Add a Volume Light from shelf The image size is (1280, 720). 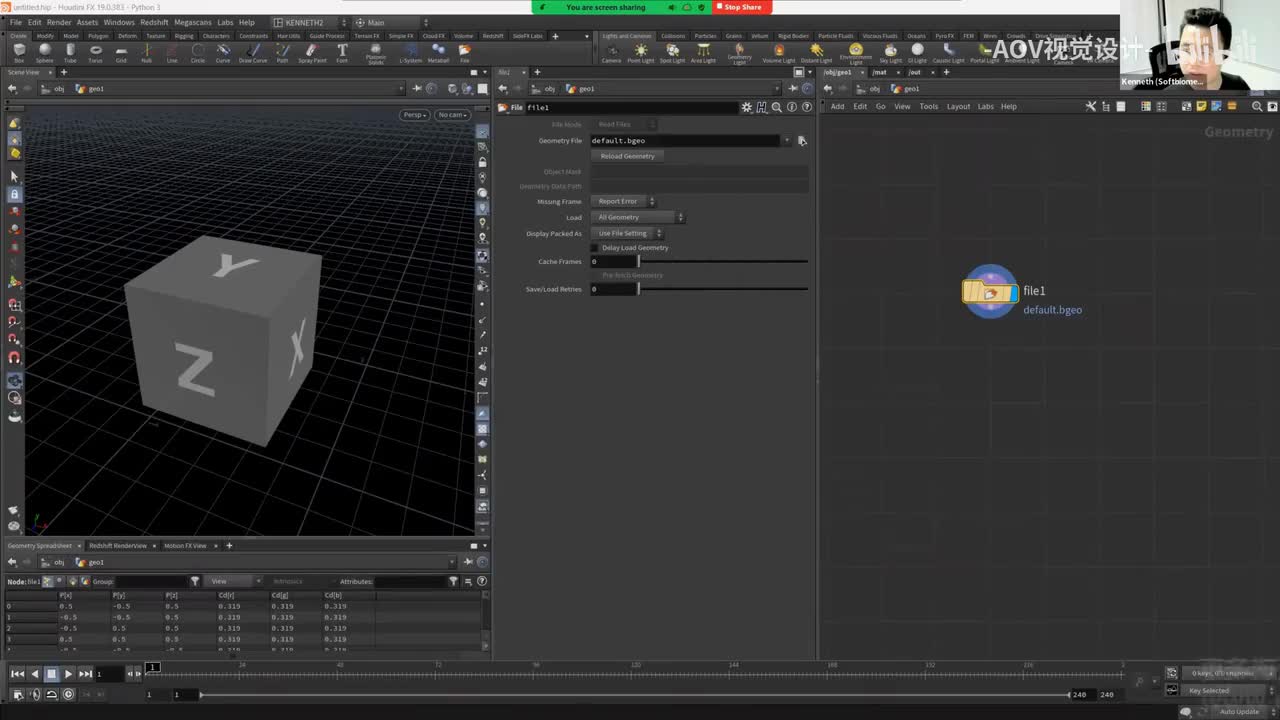[779, 53]
